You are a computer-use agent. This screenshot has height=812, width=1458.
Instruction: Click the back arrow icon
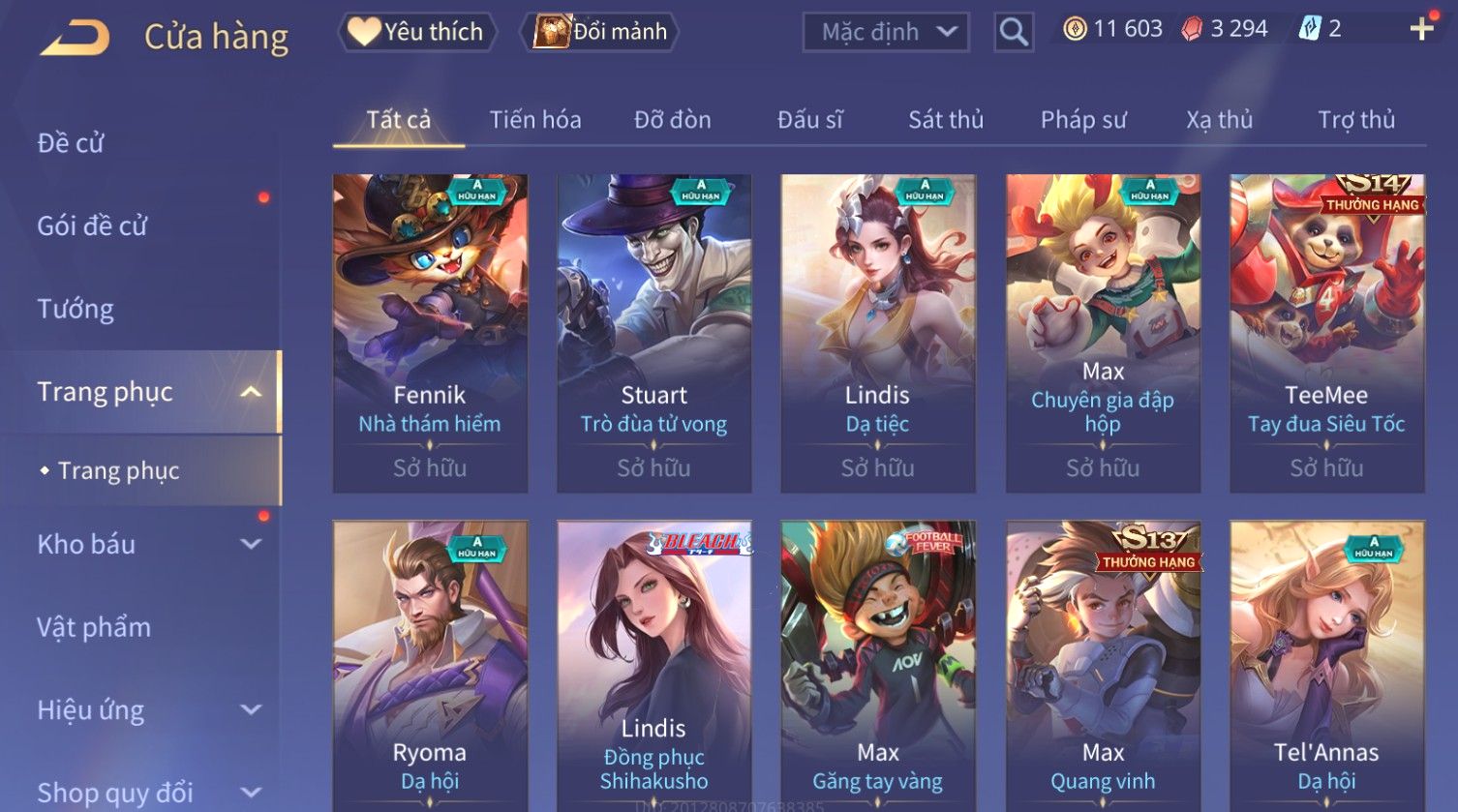pos(76,38)
